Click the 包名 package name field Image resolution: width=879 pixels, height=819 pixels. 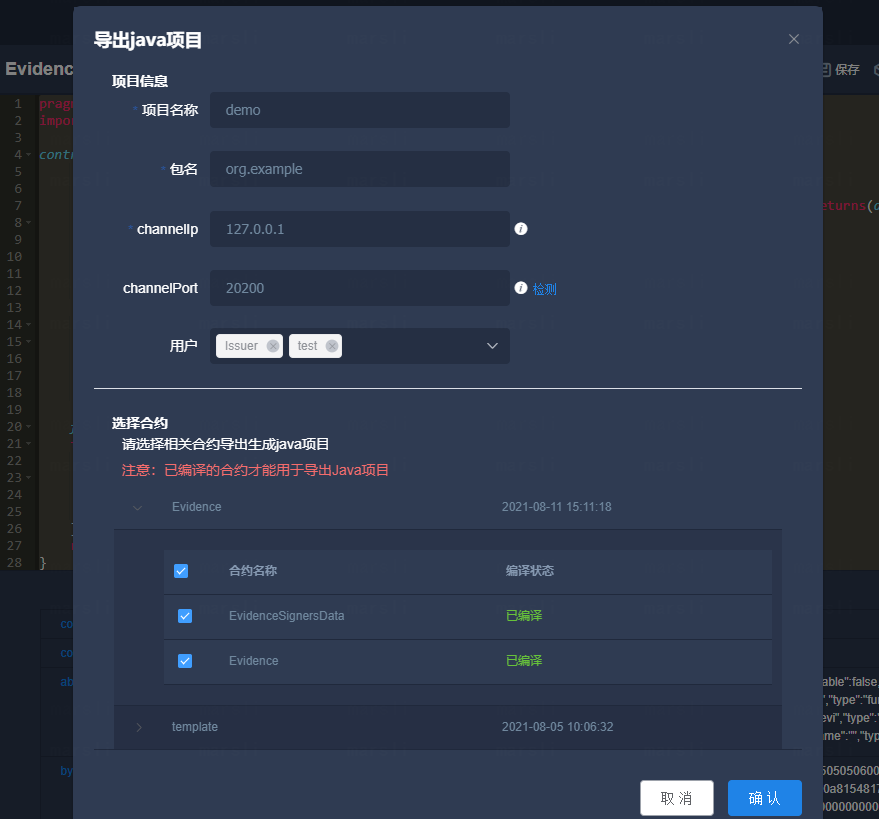point(360,169)
